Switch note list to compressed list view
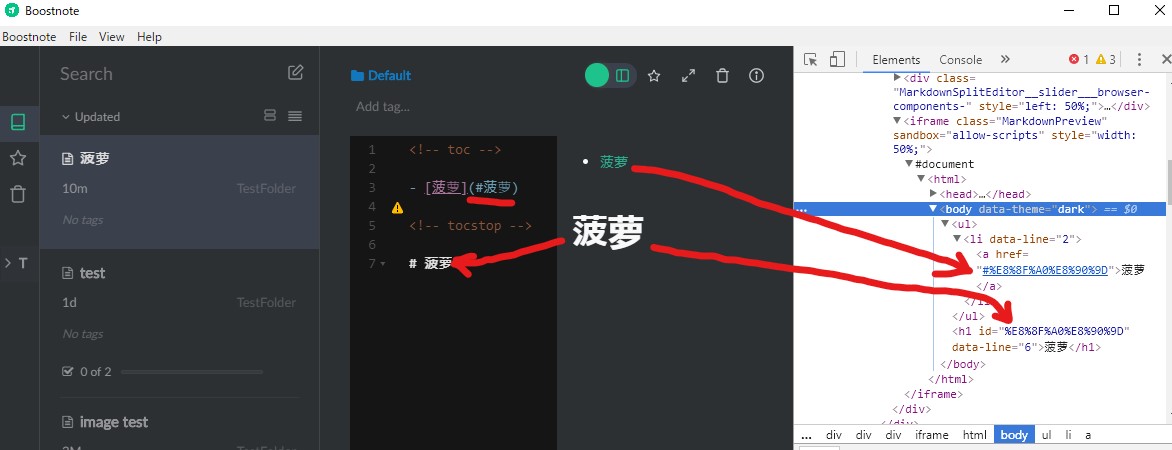This screenshot has width=1172, height=450. [x=294, y=116]
